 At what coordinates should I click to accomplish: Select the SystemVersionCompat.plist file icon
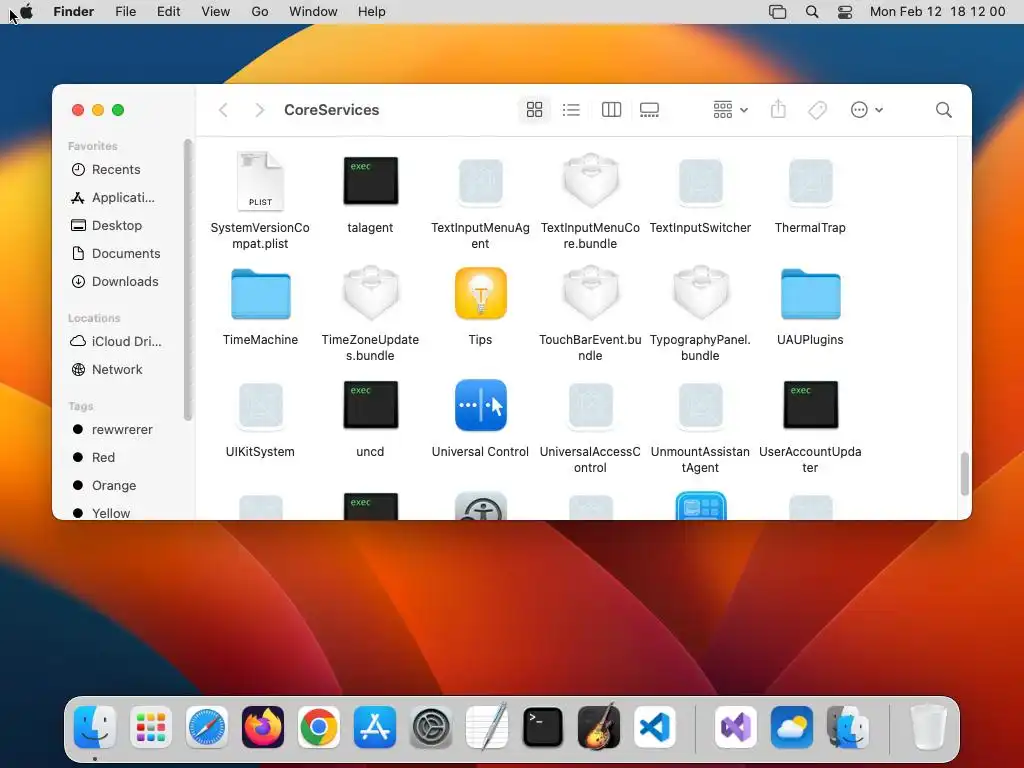point(260,181)
